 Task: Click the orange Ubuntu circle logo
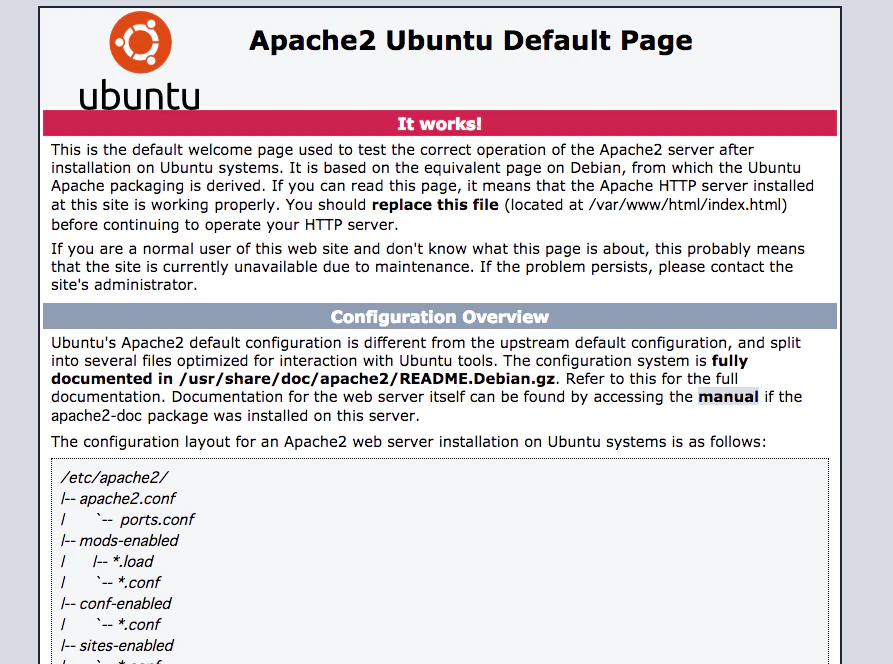[x=141, y=42]
